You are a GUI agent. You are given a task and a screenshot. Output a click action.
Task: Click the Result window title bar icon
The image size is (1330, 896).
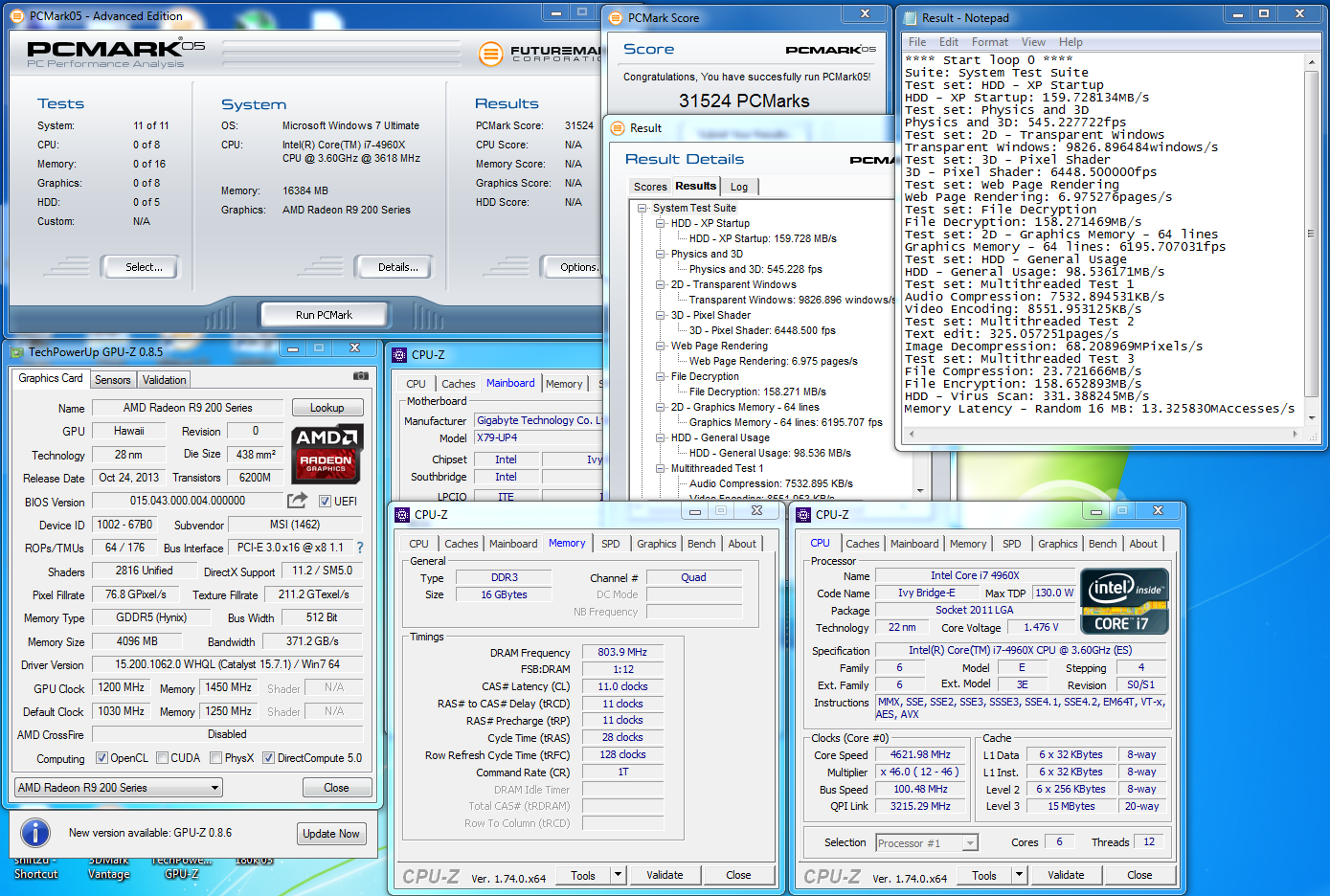tap(618, 127)
